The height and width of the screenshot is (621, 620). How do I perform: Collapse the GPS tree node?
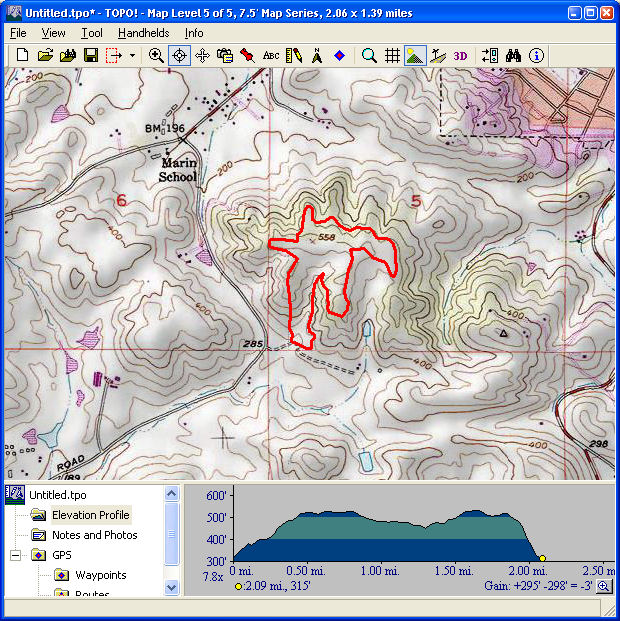[x=16, y=555]
